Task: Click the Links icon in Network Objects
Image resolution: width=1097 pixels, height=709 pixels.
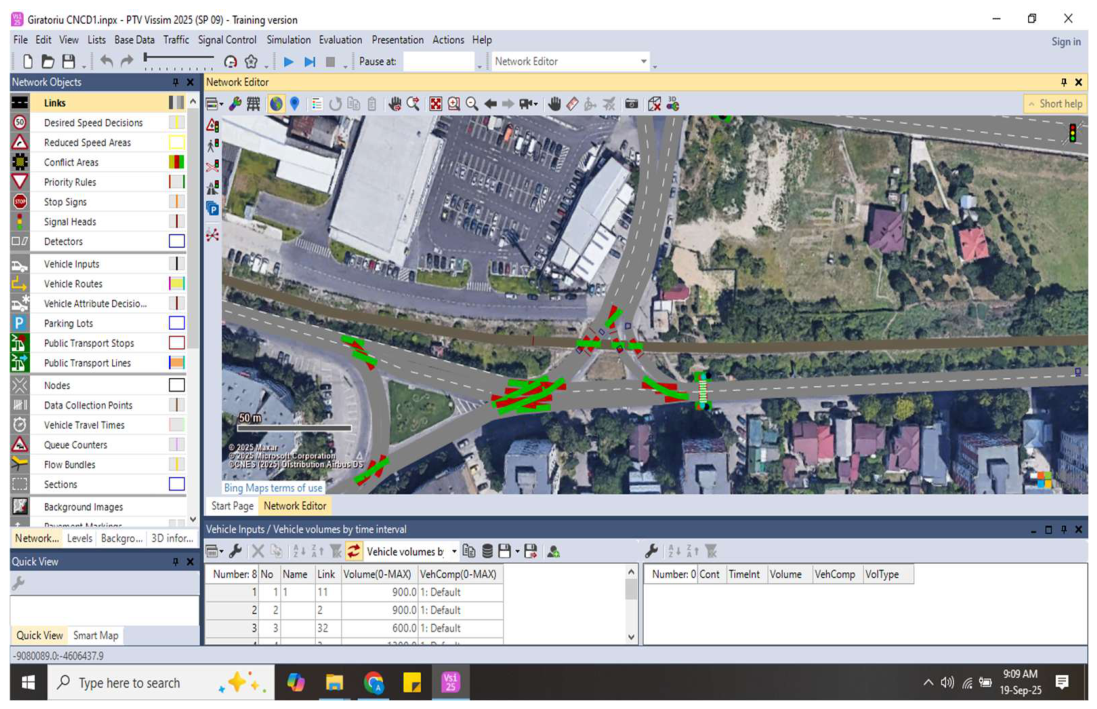Action: point(20,103)
